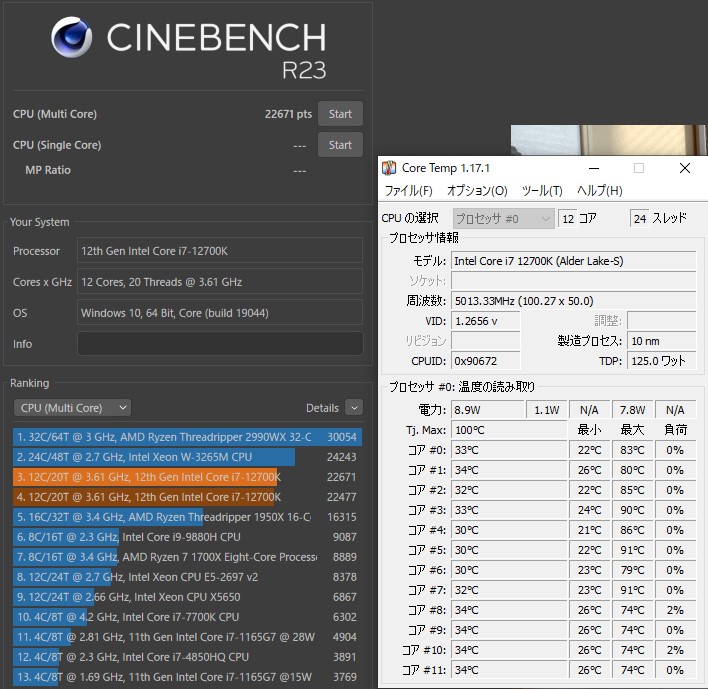Viewport: 708px width, 689px height.
Task: Click the Cores x GHz field
Action: pyautogui.click(x=220, y=282)
